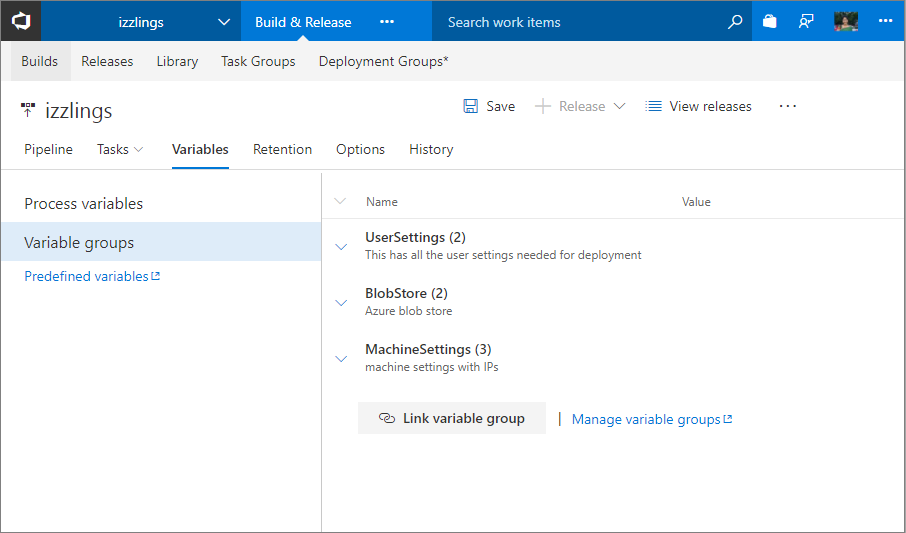This screenshot has height=533, width=906.
Task: Open the marketplace shopping bag icon
Action: (769, 21)
